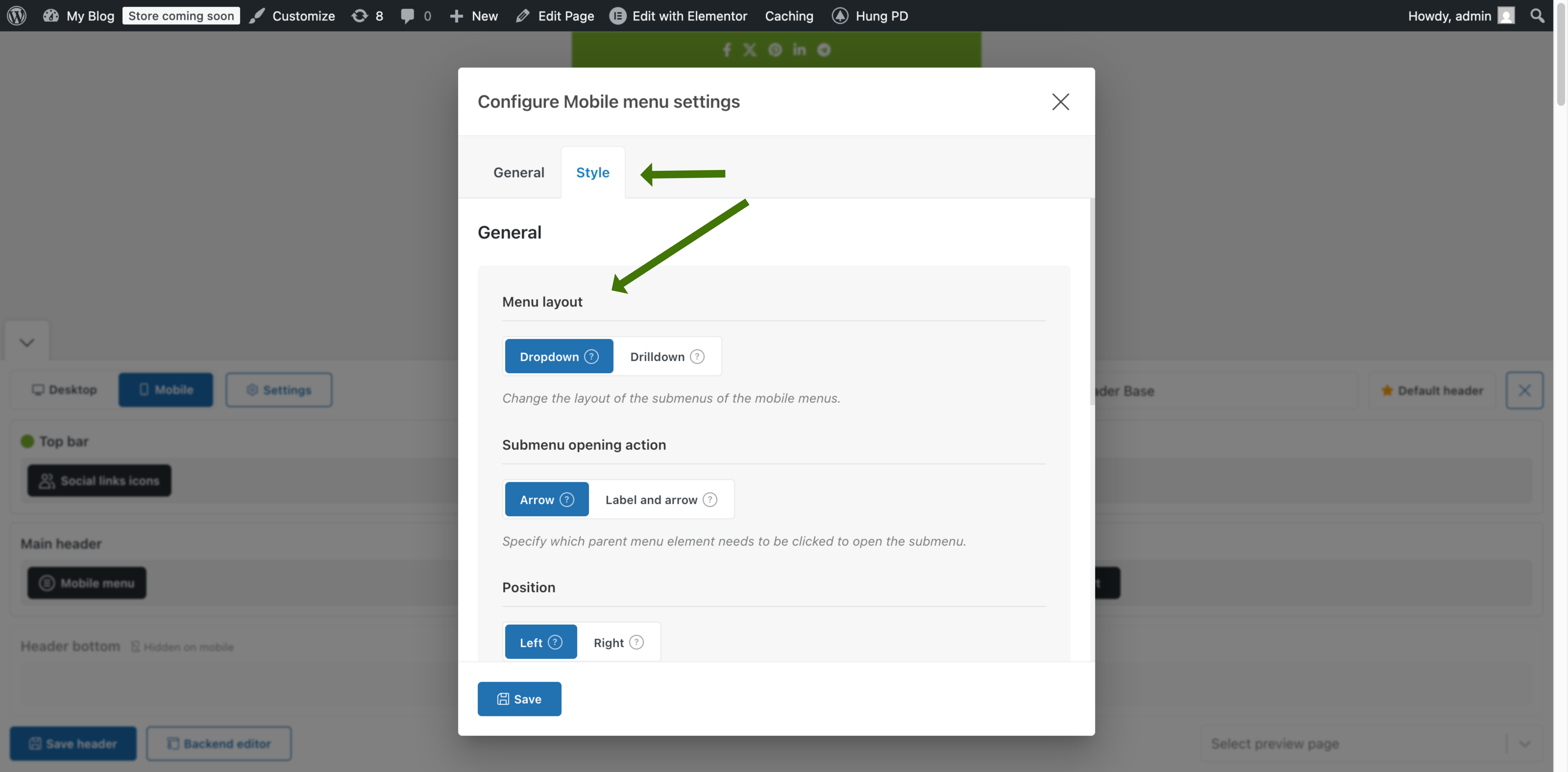Viewport: 1568px width, 772px height.
Task: Click help icon beside Arrow
Action: 567,499
